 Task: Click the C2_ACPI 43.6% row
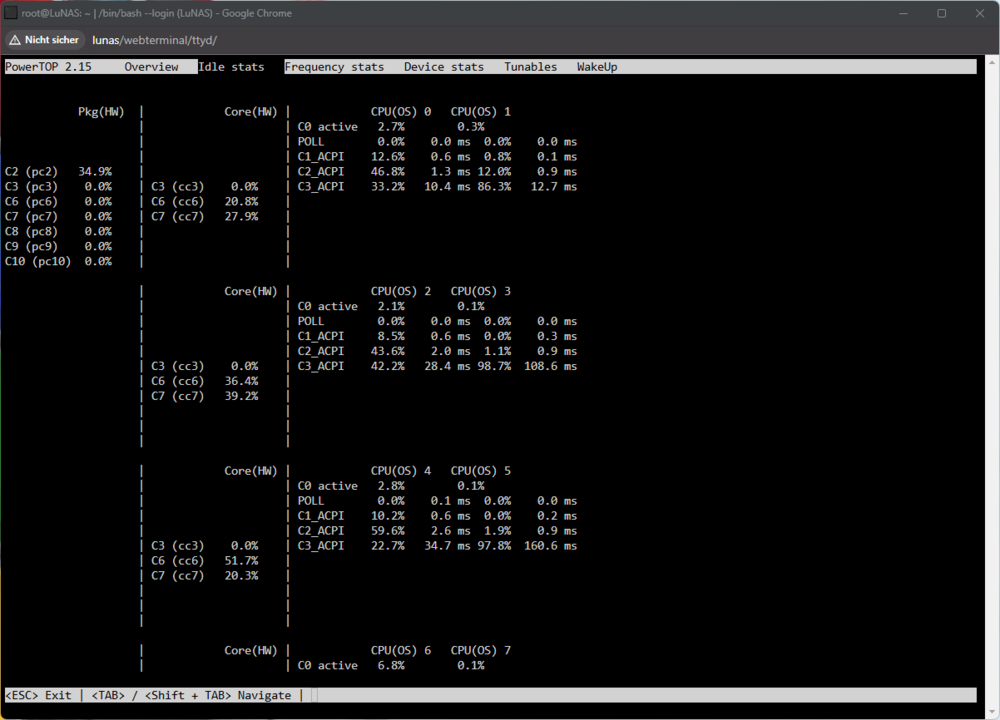pyautogui.click(x=437, y=351)
